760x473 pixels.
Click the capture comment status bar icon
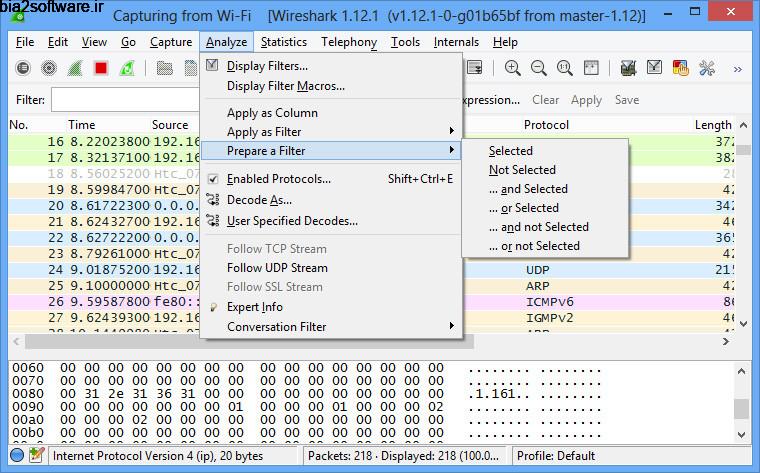tap(37, 455)
